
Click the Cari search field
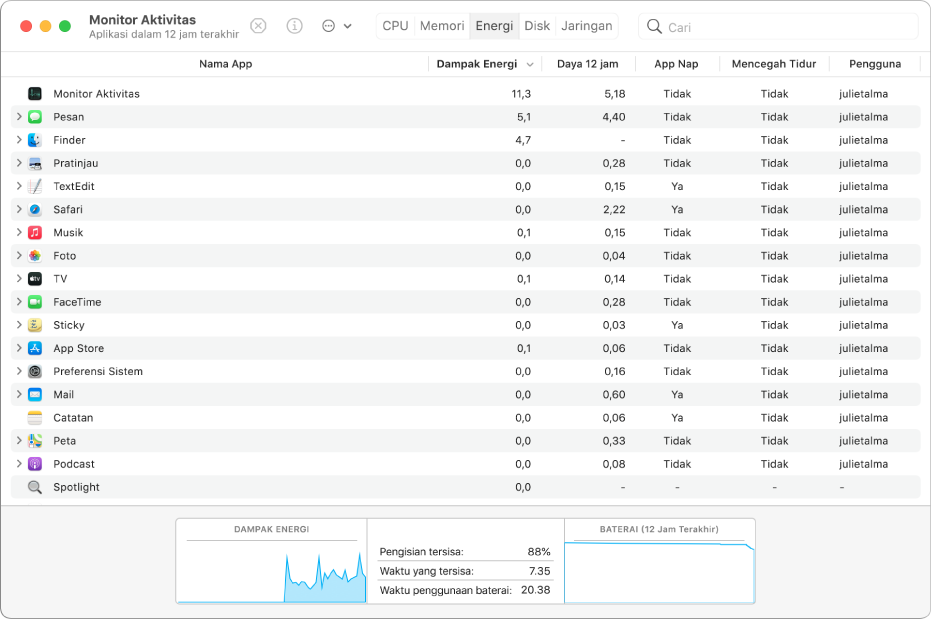point(778,27)
